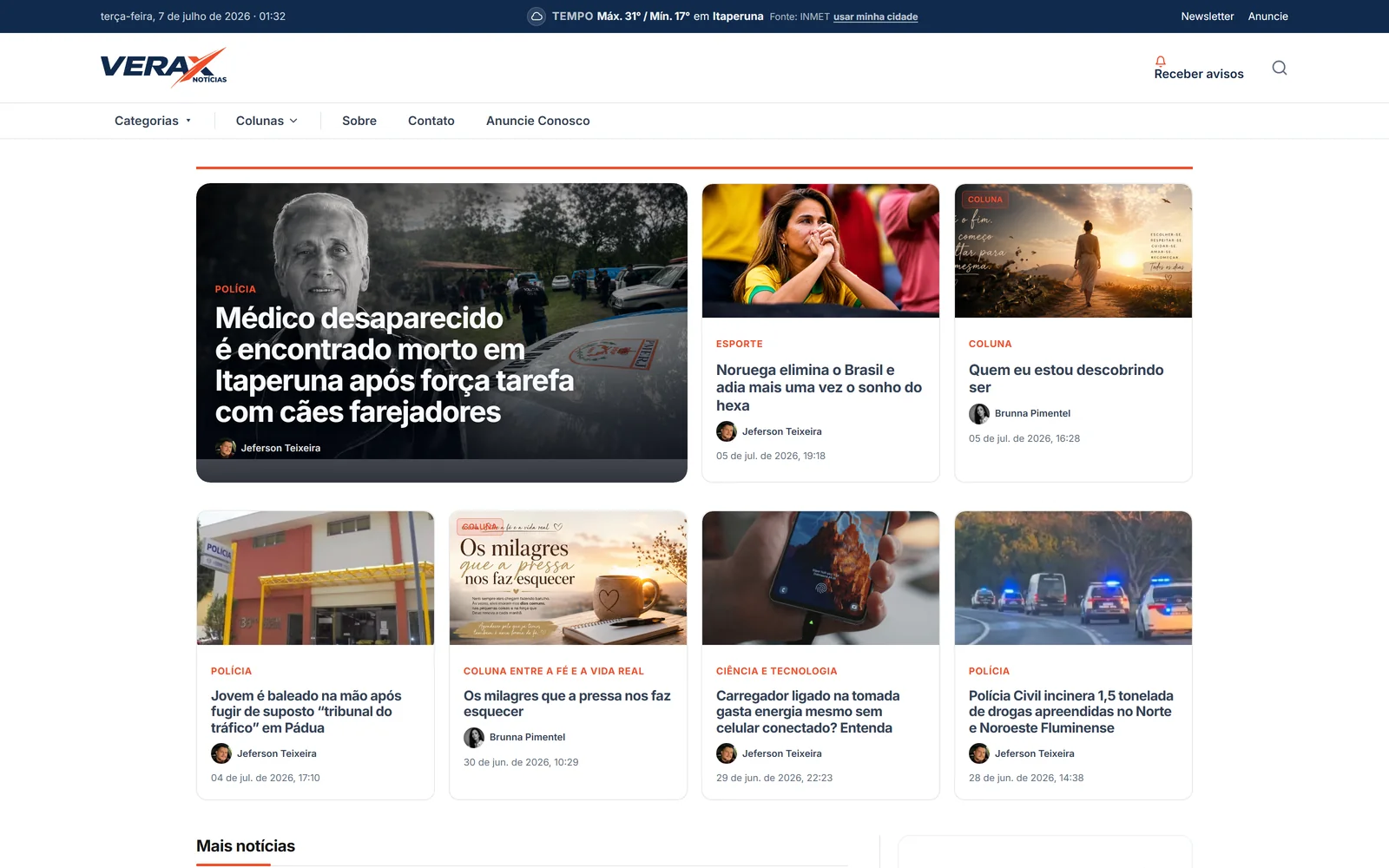Viewport: 1389px width, 868px height.
Task: Open the Sobre menu item
Action: (359, 121)
